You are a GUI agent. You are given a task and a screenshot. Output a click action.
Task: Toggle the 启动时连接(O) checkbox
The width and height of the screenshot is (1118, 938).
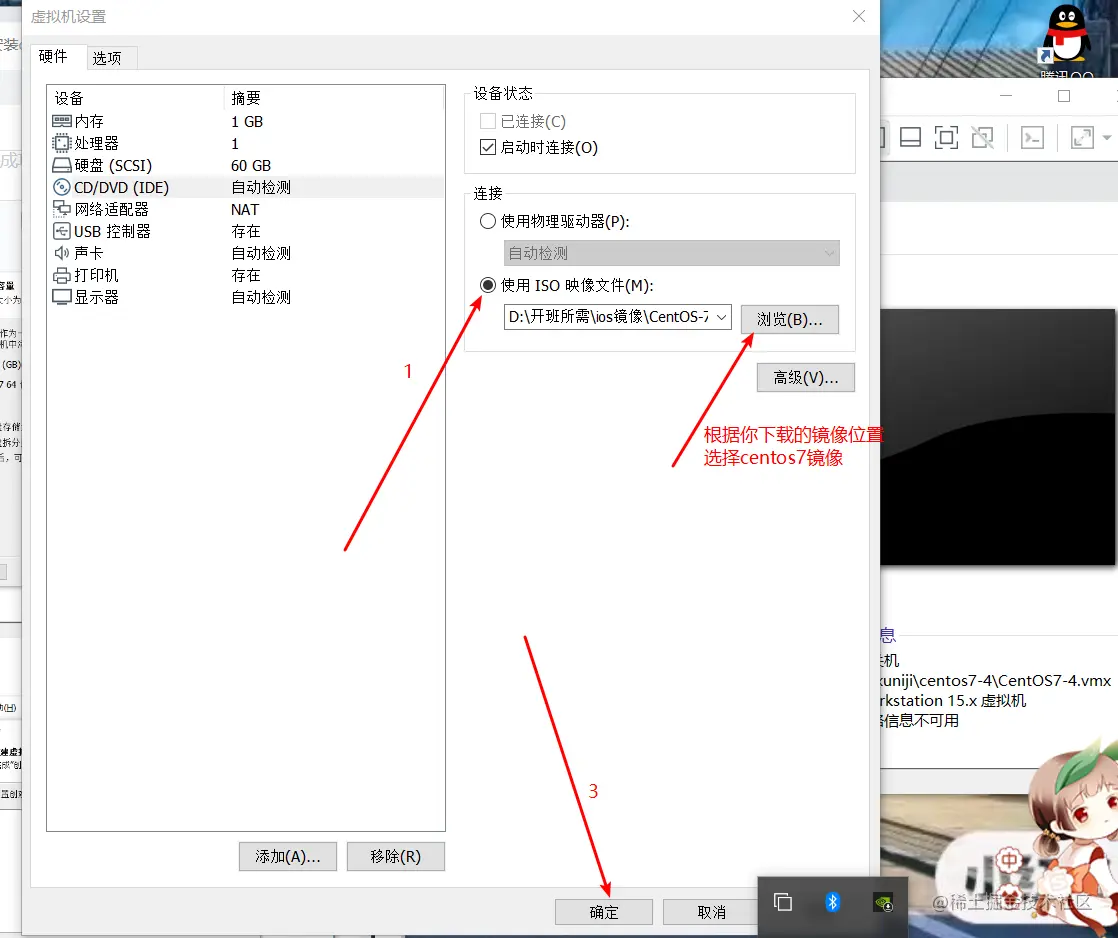point(488,147)
